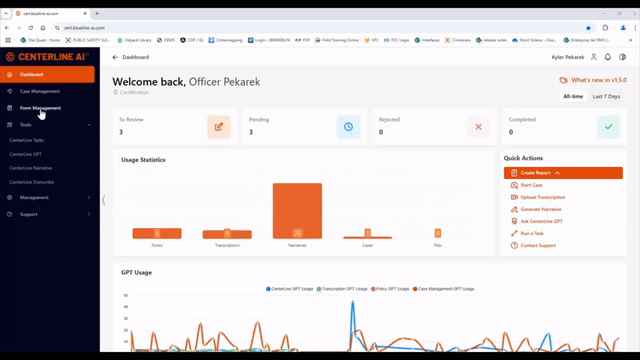Click the To Review edit icon

[x=219, y=127]
